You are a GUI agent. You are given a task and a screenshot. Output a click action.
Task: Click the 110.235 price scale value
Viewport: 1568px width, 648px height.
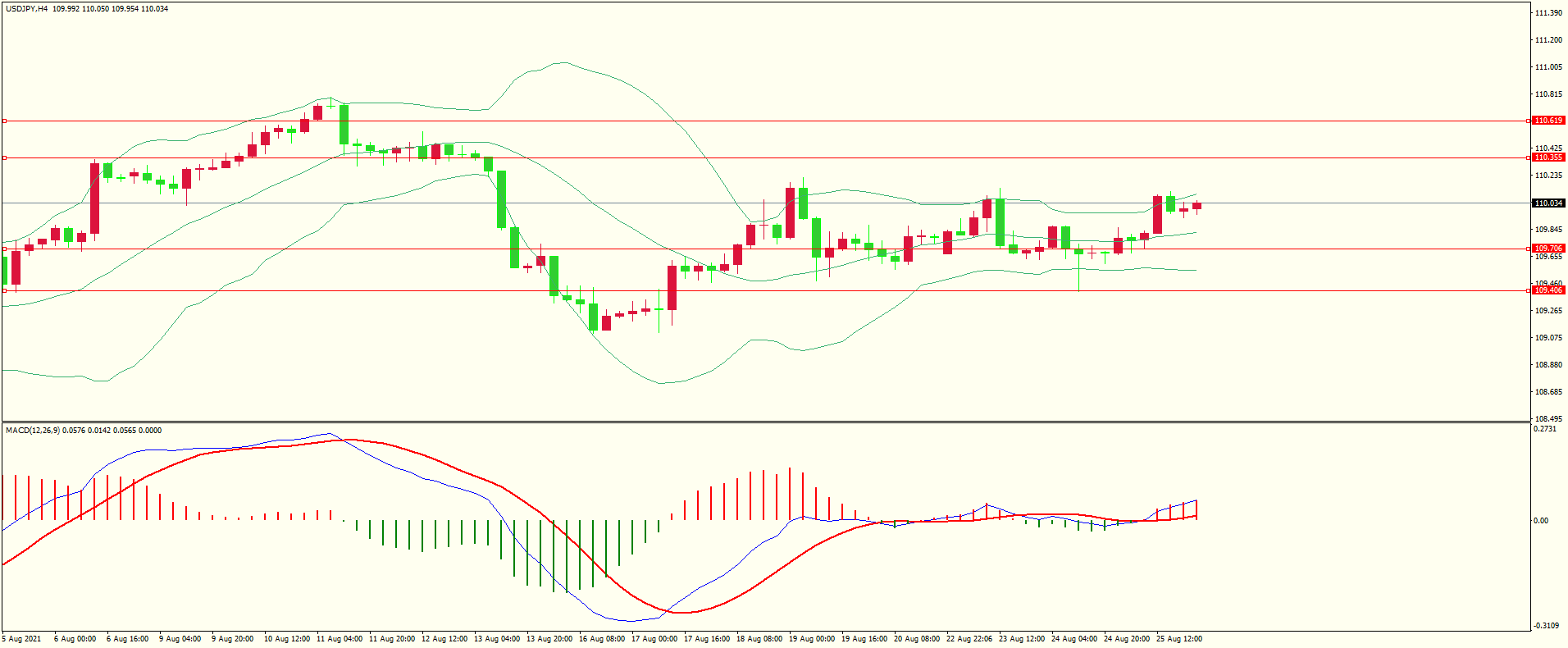click(x=1548, y=176)
